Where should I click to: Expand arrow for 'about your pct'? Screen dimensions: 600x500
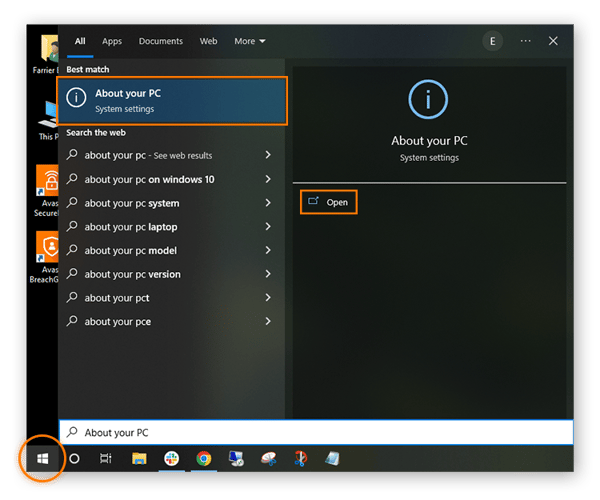pos(268,298)
